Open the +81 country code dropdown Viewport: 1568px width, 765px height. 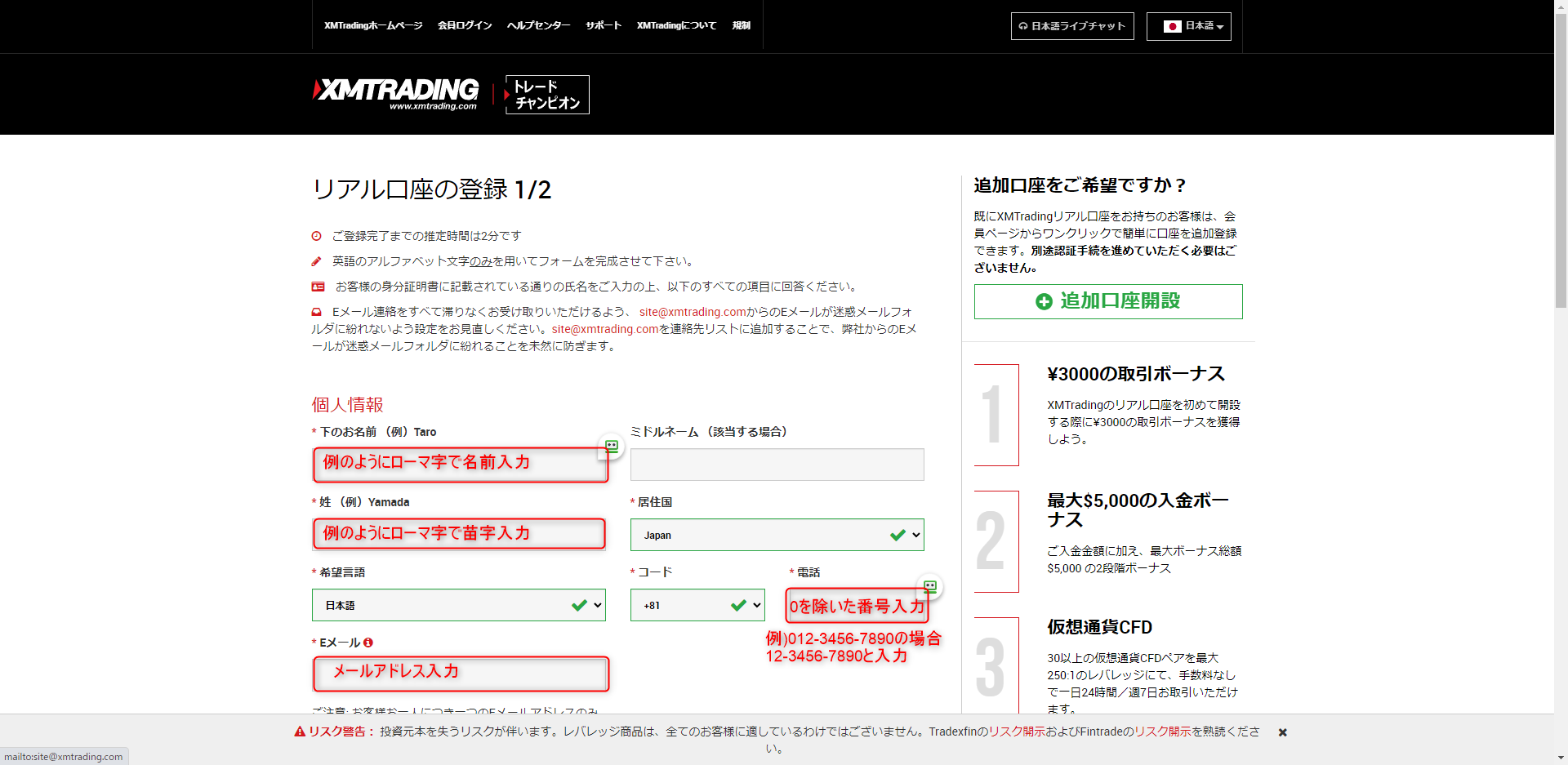[x=697, y=605]
